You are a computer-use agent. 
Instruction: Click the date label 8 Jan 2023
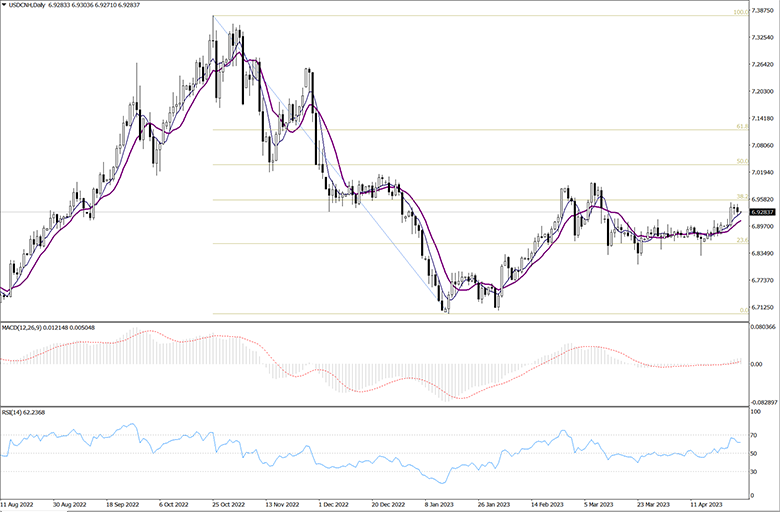[x=440, y=504]
